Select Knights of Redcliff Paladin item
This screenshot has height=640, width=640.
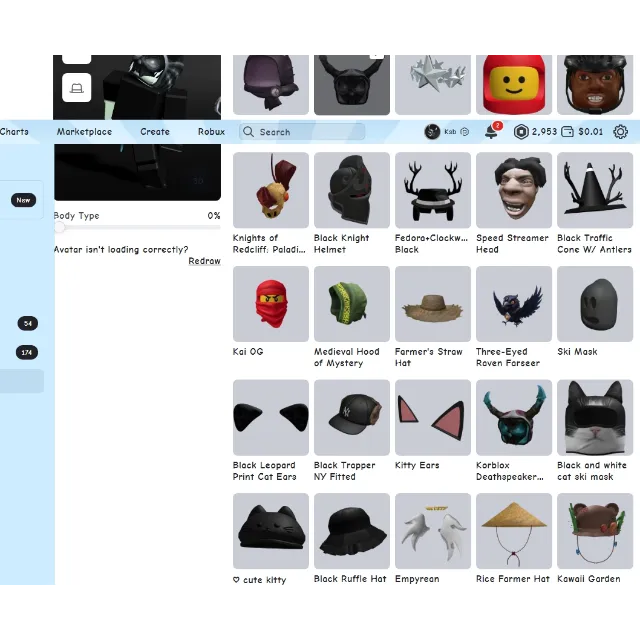[x=271, y=190]
